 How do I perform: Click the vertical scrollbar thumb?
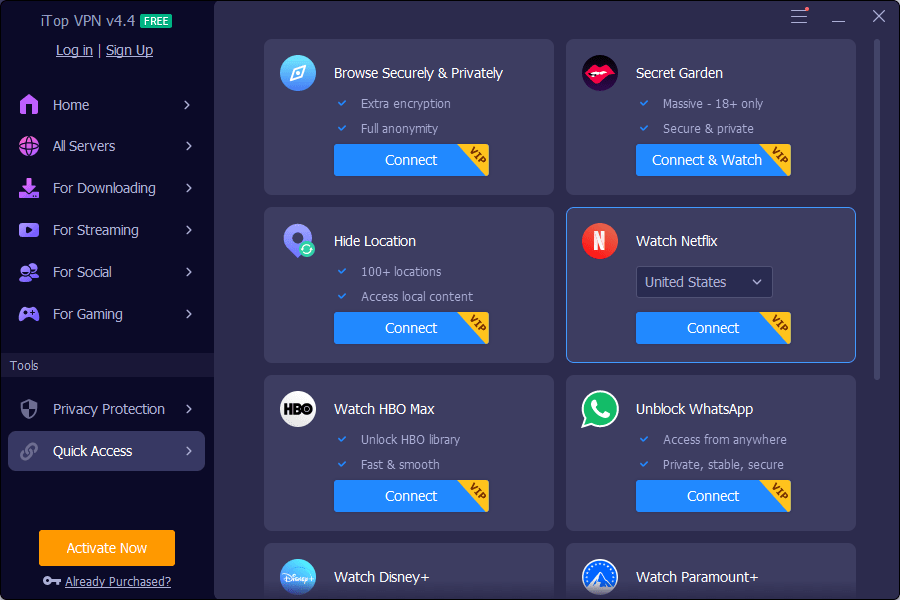coord(876,210)
